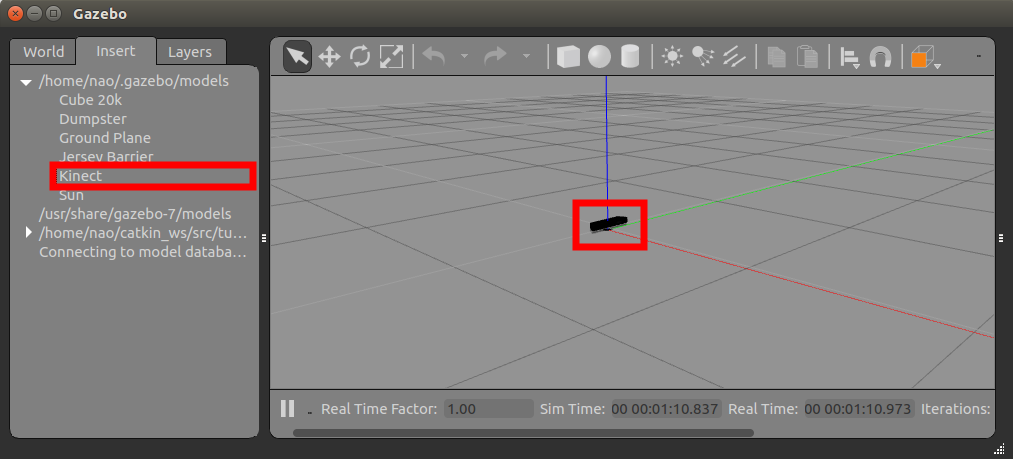This screenshot has width=1013, height=459.
Task: Click the left panel splitter handle
Action: (264, 239)
